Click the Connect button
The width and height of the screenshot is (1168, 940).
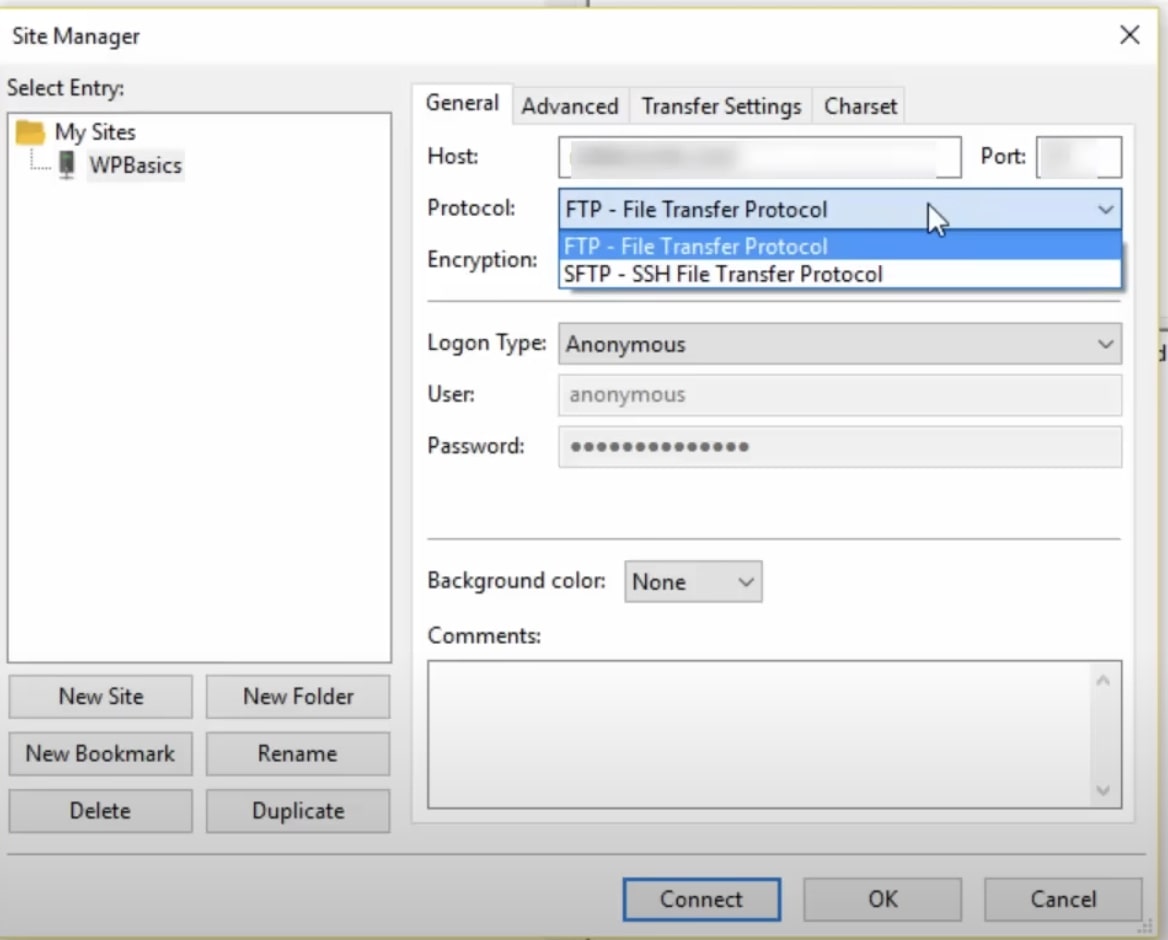[x=702, y=900]
